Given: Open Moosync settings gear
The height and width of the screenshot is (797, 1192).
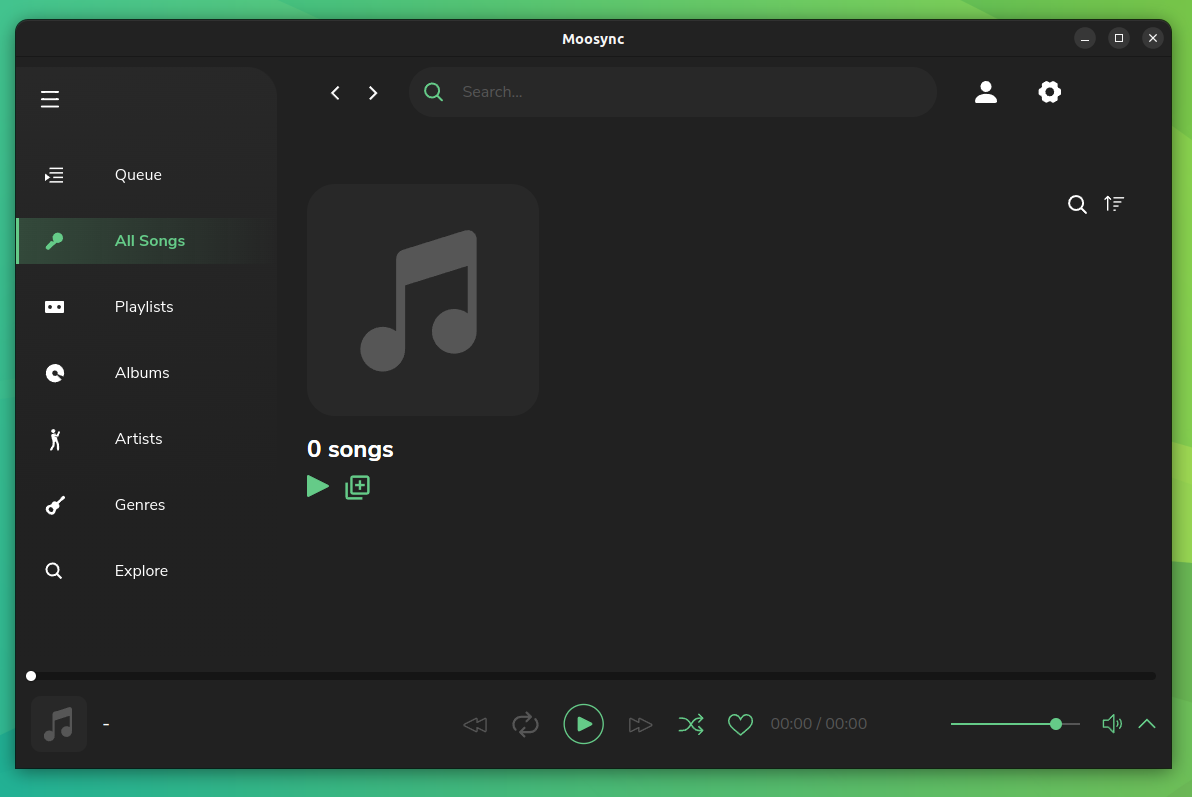Looking at the screenshot, I should 1049,91.
